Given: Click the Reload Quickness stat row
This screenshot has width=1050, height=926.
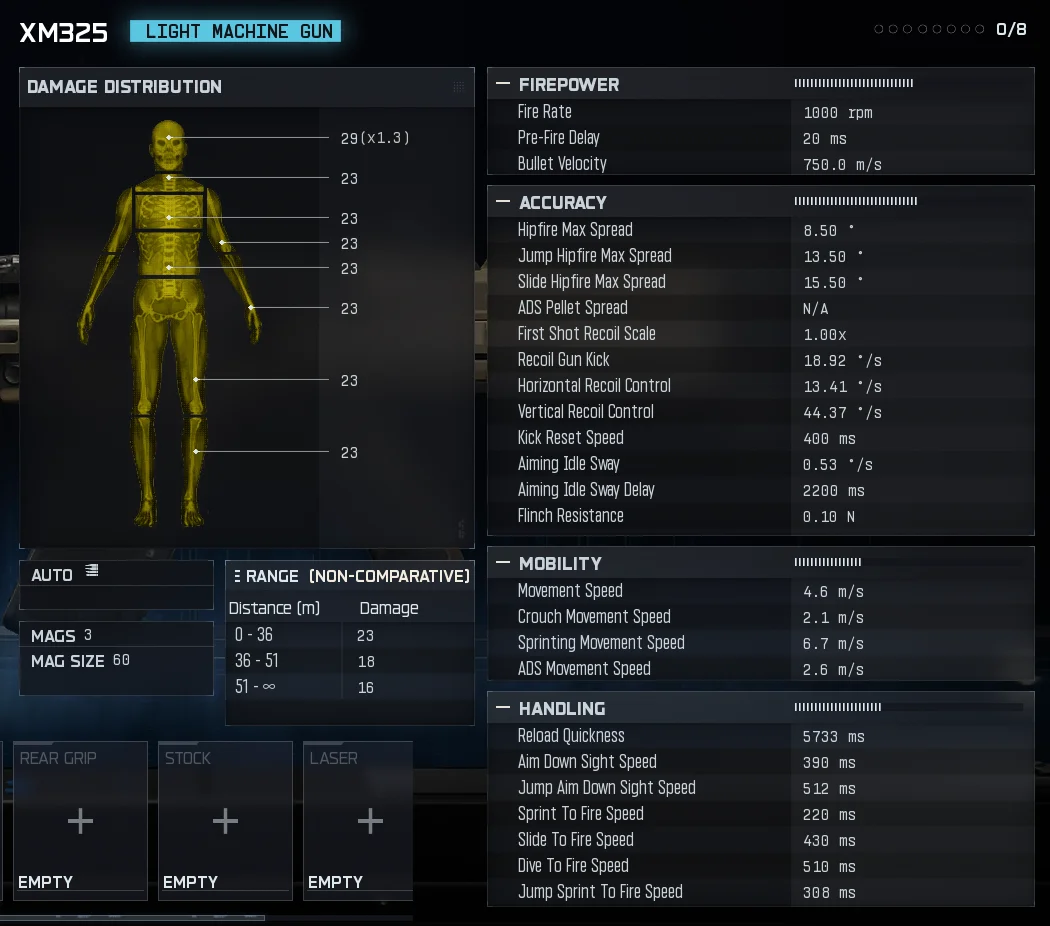Looking at the screenshot, I should (x=760, y=736).
